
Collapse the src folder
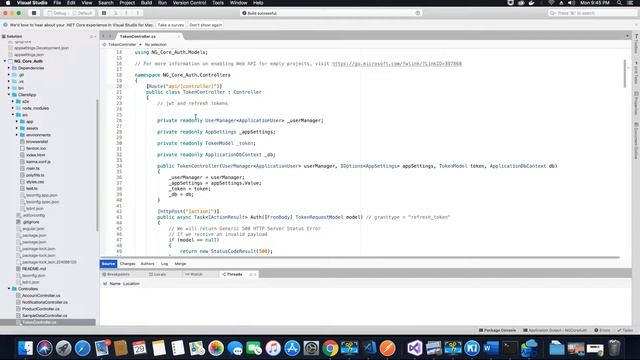13,115
